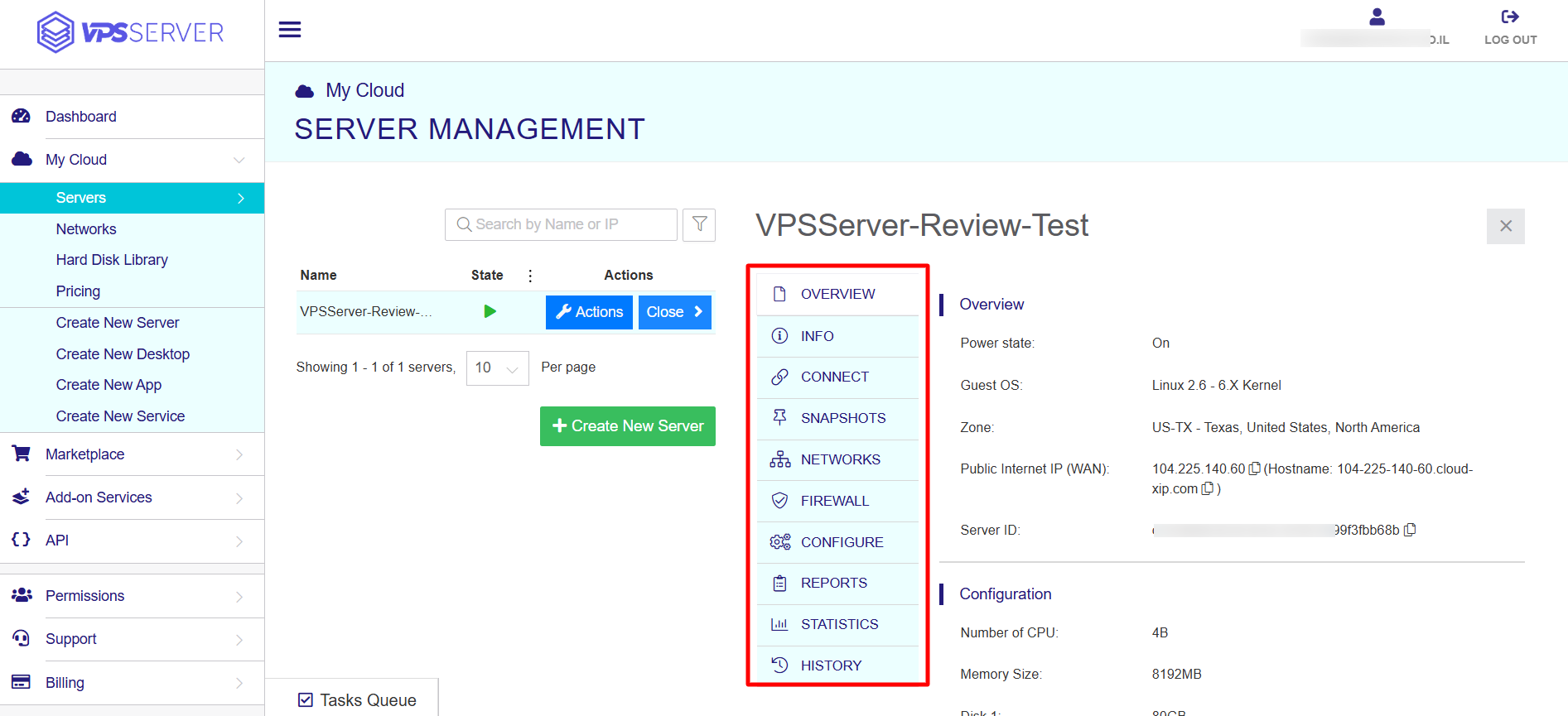The width and height of the screenshot is (1568, 716).
Task: Open the INFO tab
Action: [x=837, y=336]
